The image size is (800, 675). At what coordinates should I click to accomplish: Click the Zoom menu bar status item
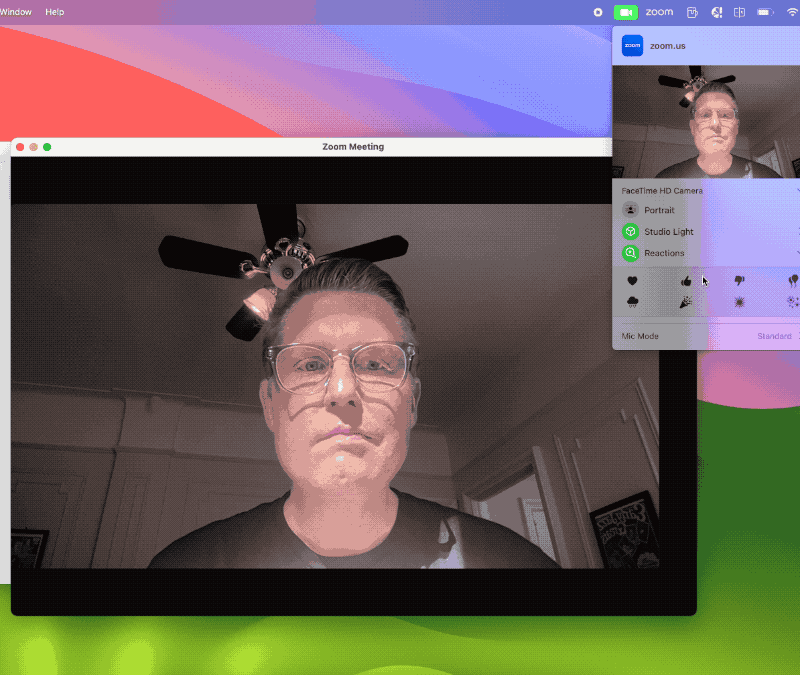click(x=659, y=12)
